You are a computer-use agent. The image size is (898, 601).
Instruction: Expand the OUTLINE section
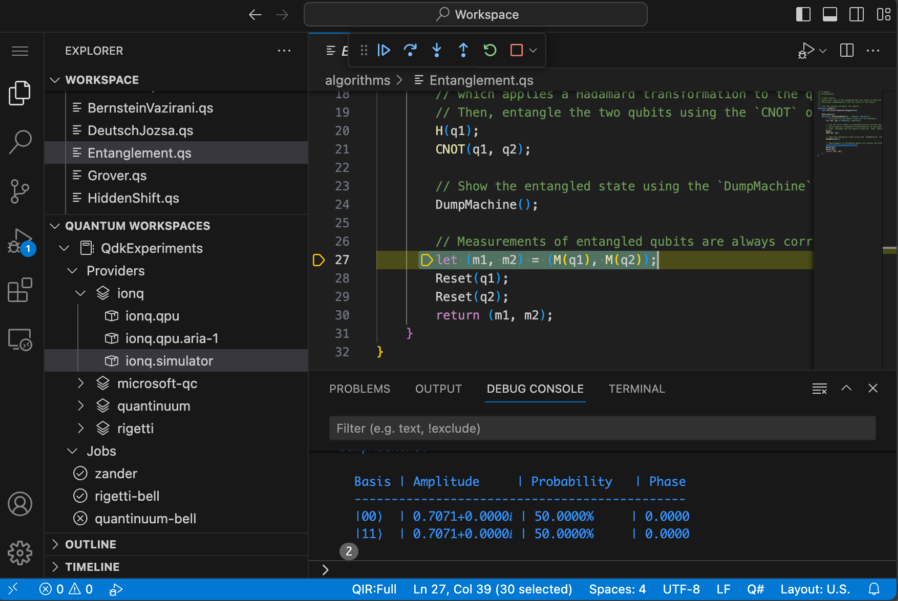(x=55, y=544)
